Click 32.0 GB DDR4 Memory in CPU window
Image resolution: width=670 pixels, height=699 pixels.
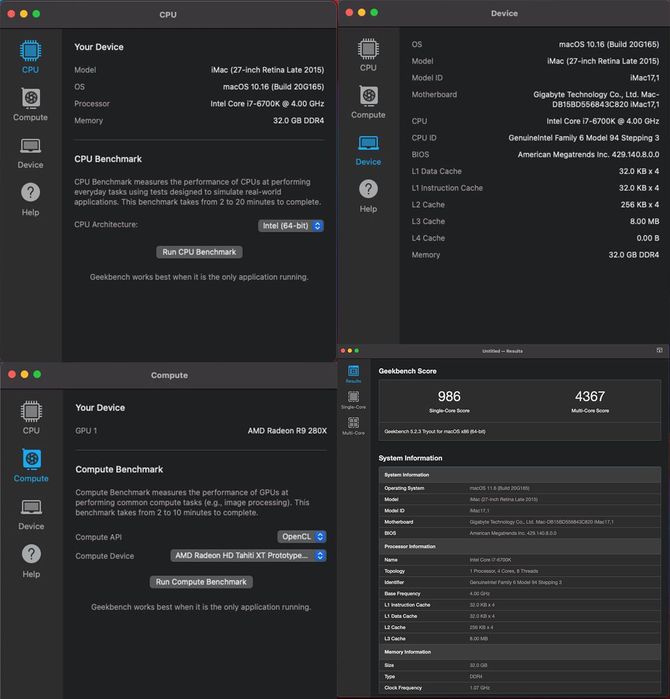tap(298, 120)
